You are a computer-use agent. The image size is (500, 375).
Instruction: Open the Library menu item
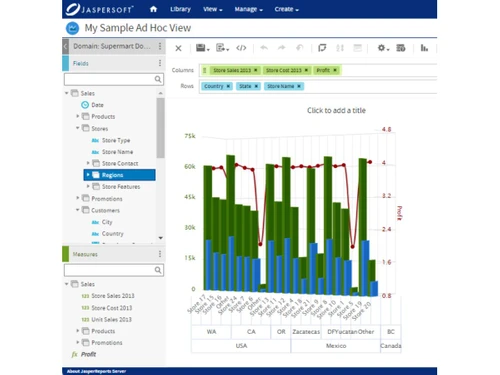180,9
